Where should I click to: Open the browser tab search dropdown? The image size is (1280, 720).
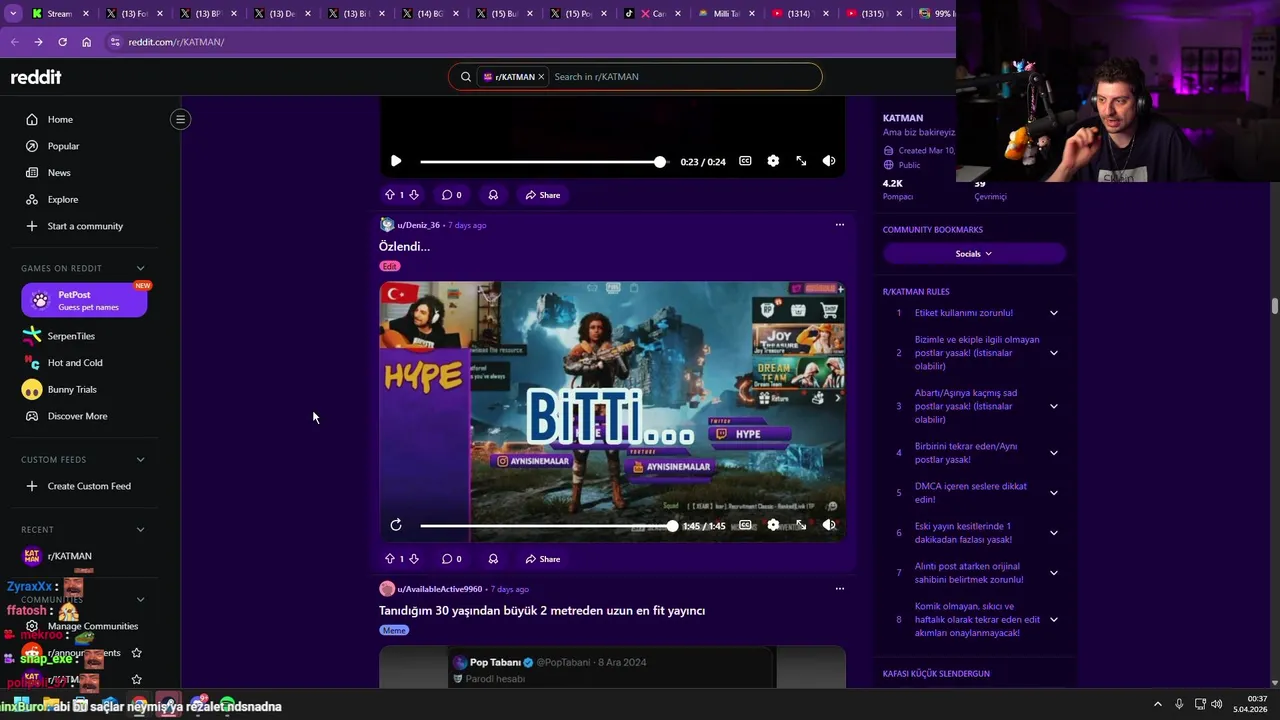pyautogui.click(x=13, y=14)
